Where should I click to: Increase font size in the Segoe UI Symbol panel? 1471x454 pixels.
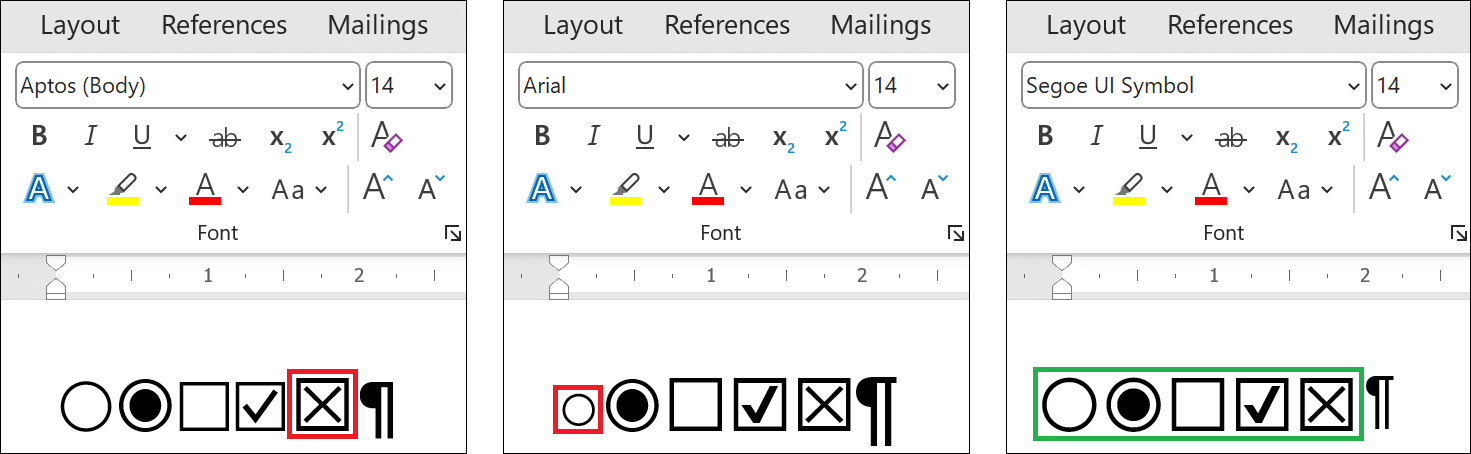point(1384,187)
